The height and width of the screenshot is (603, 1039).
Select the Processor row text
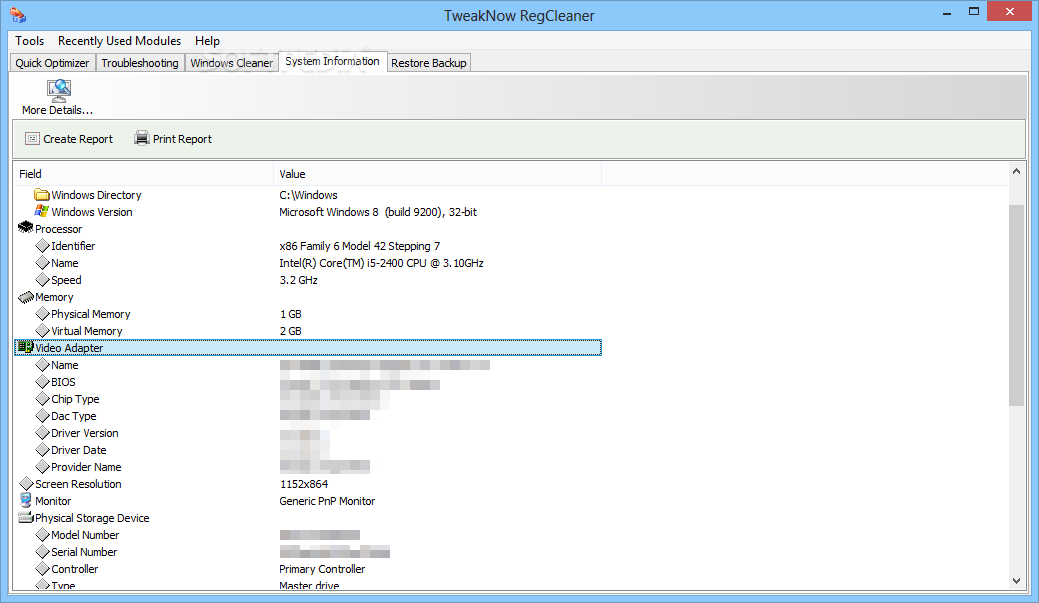point(58,229)
